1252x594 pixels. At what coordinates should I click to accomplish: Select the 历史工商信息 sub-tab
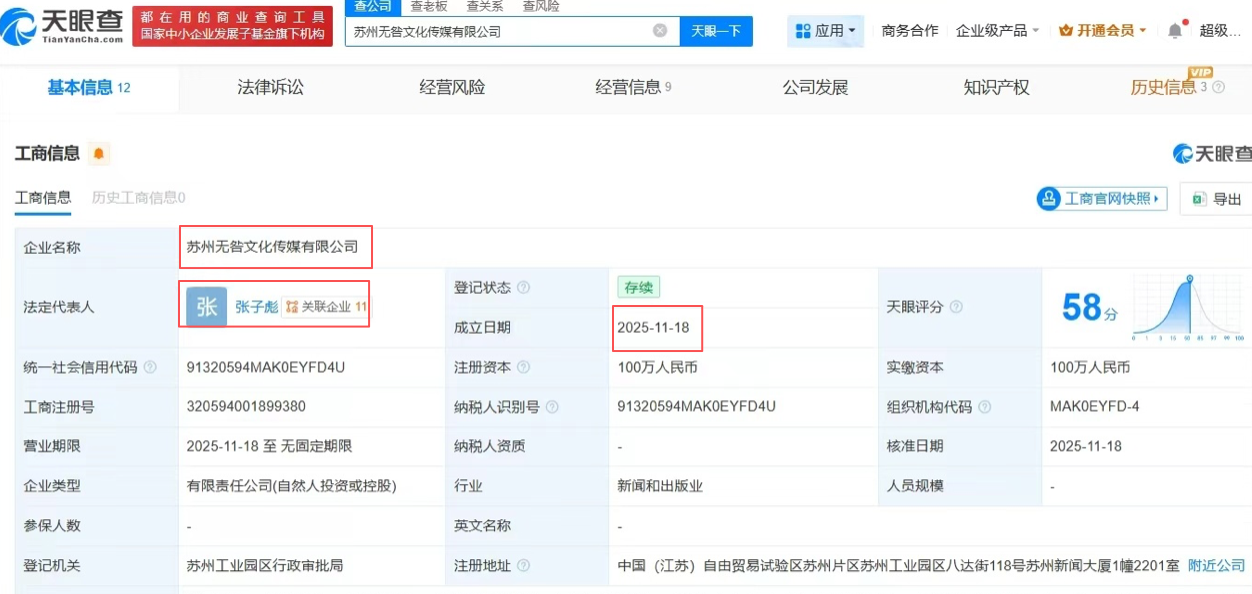(x=139, y=198)
